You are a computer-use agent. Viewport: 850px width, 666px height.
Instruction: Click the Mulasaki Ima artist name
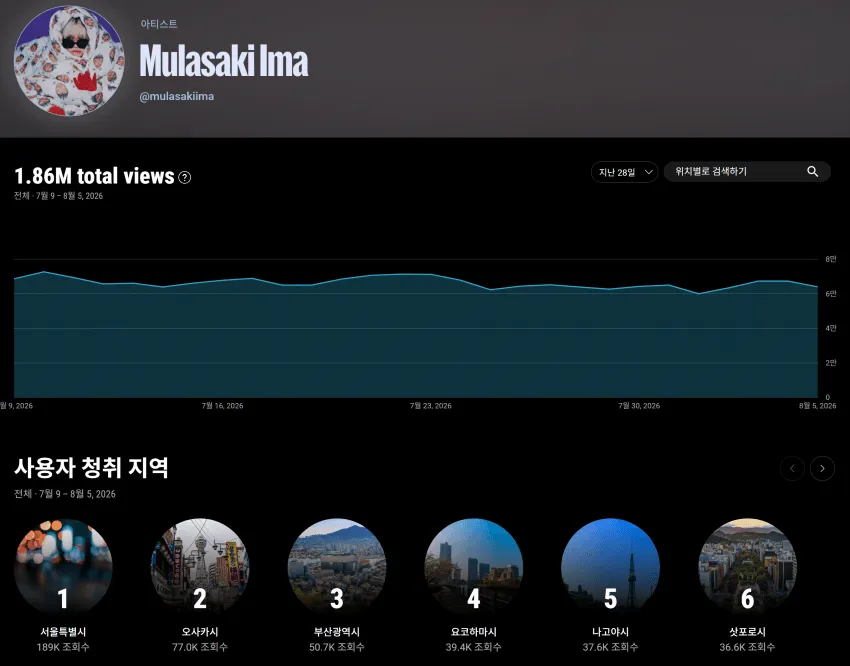[x=224, y=61]
